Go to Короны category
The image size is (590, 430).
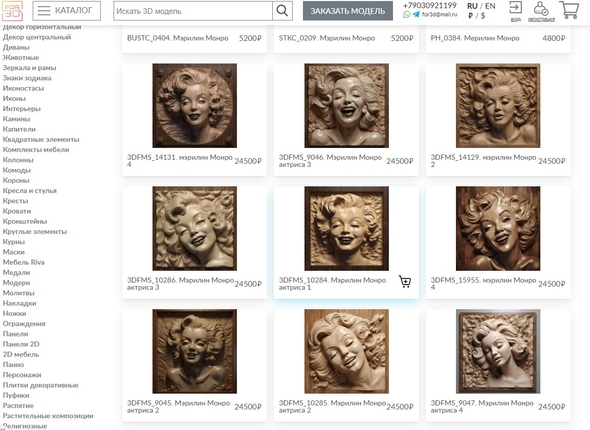(x=16, y=180)
